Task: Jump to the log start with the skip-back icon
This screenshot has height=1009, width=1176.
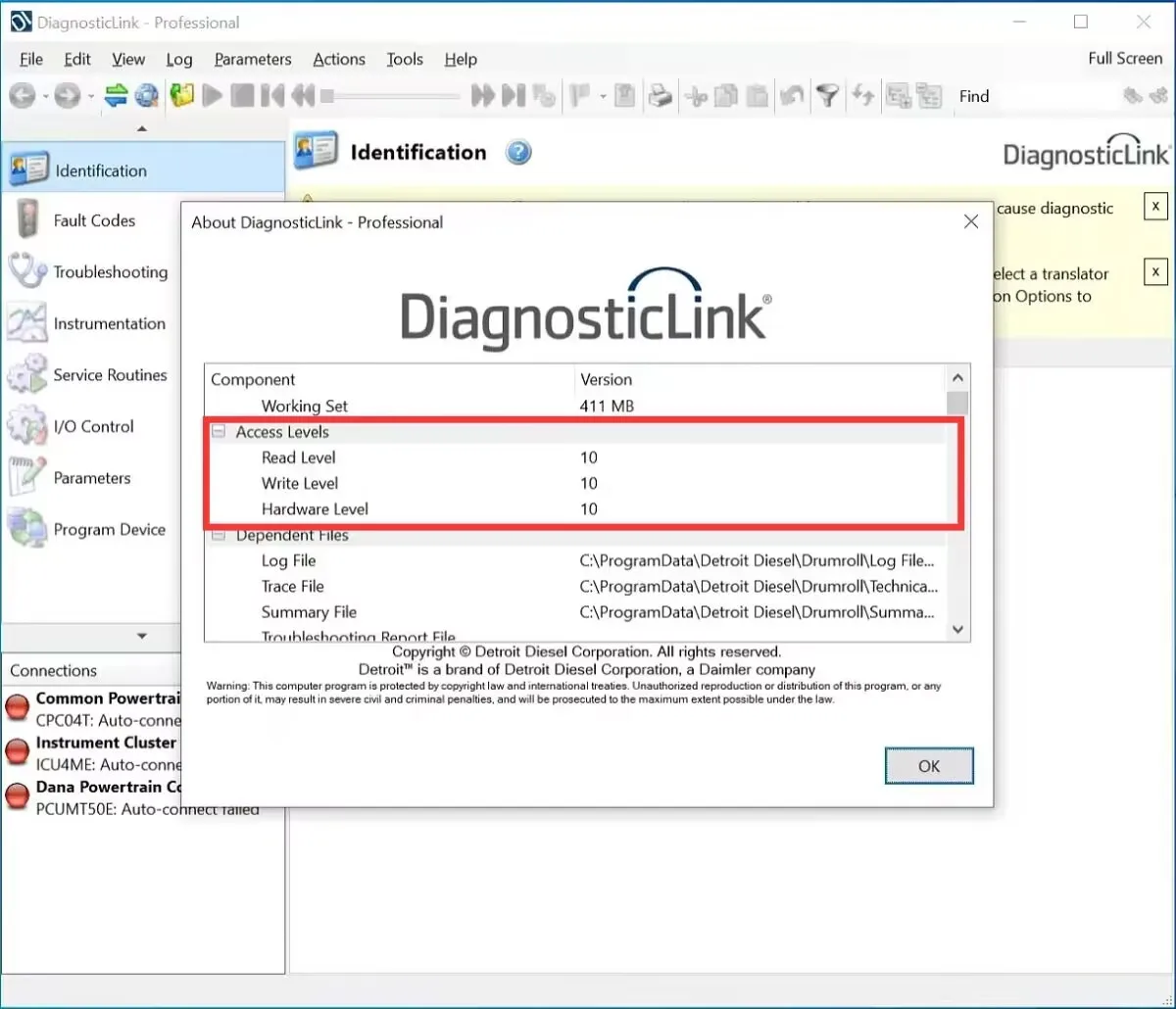Action: coord(272,95)
